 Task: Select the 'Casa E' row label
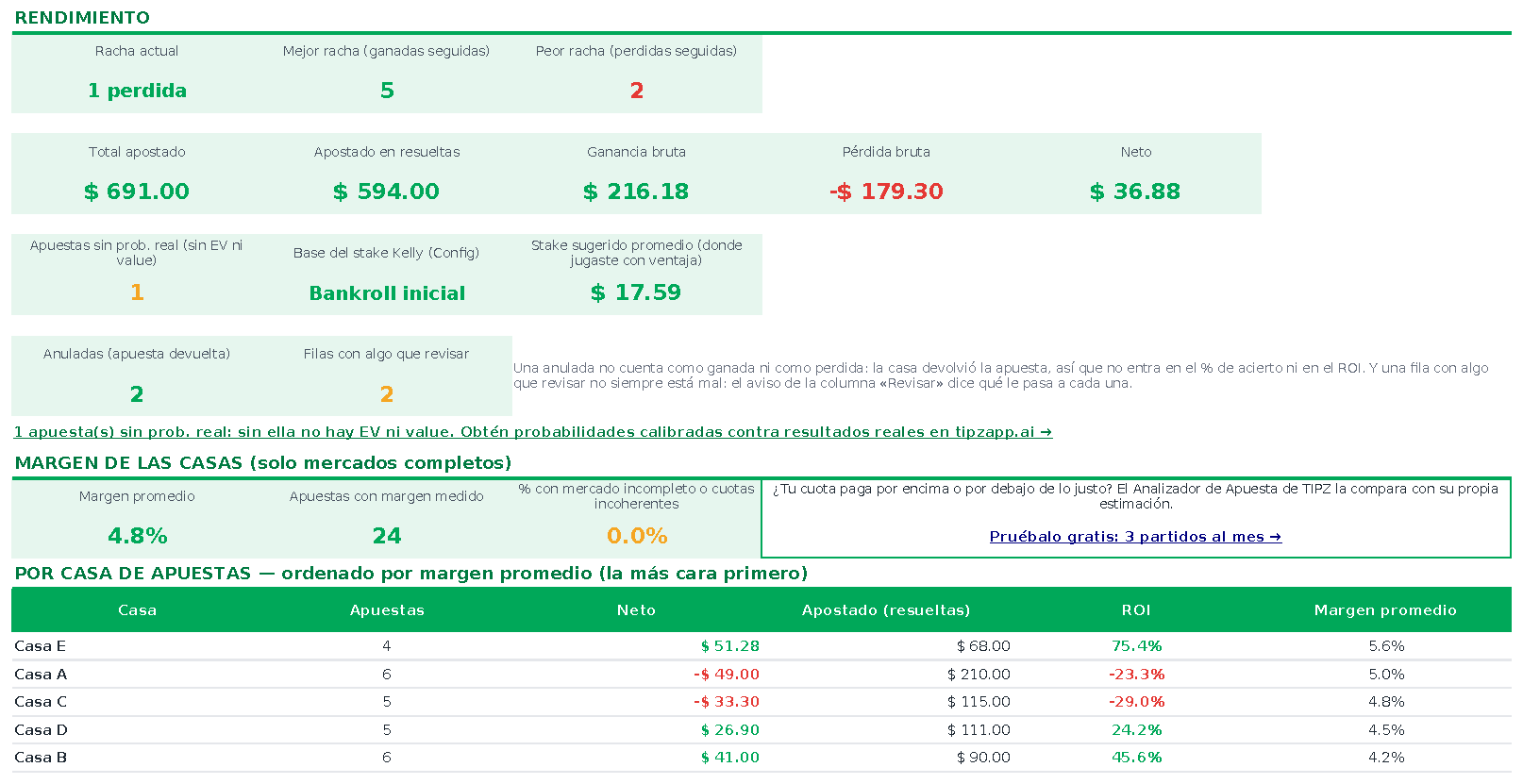tap(41, 646)
